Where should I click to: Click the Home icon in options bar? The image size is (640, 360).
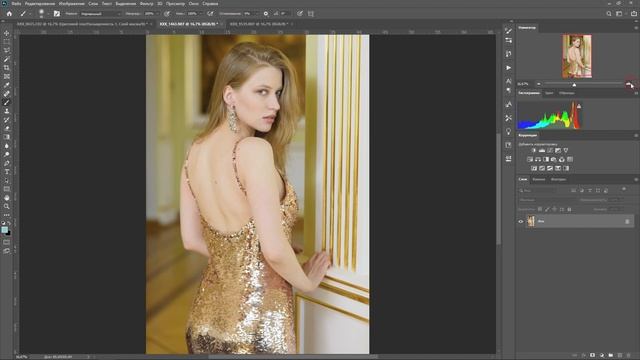tap(9, 13)
